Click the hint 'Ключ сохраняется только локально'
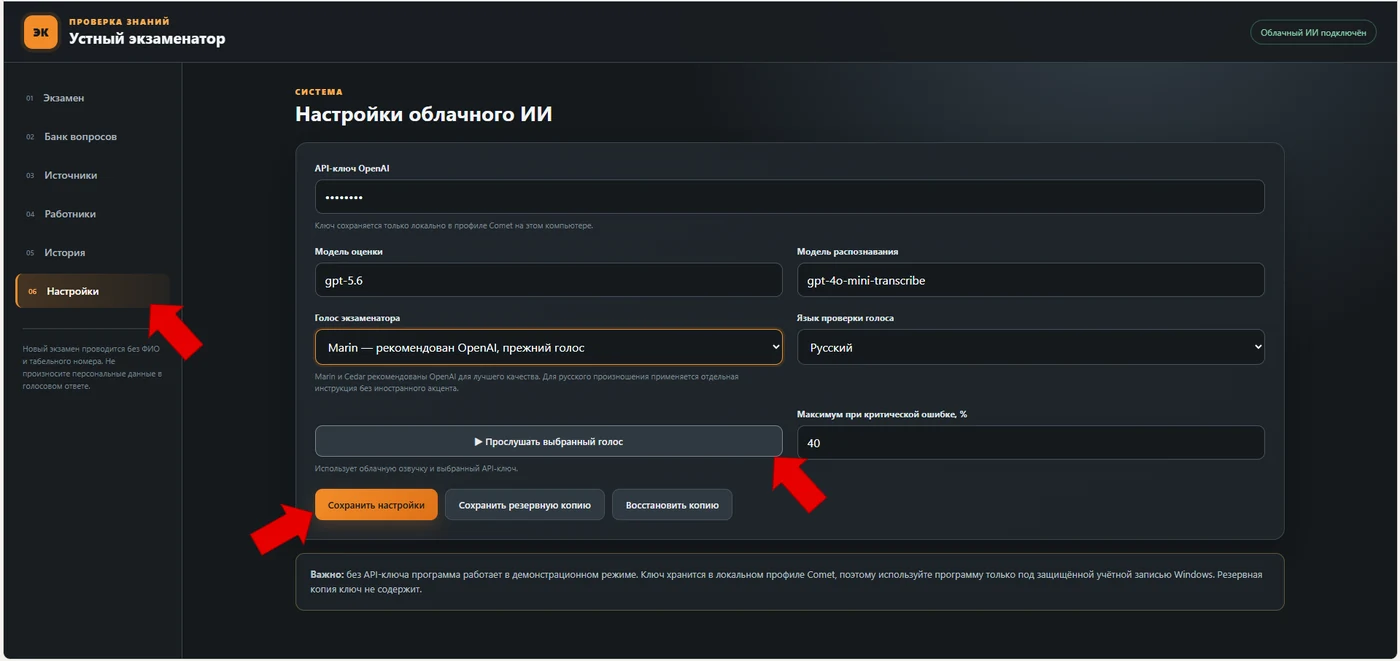The height and width of the screenshot is (661, 1400). click(454, 226)
